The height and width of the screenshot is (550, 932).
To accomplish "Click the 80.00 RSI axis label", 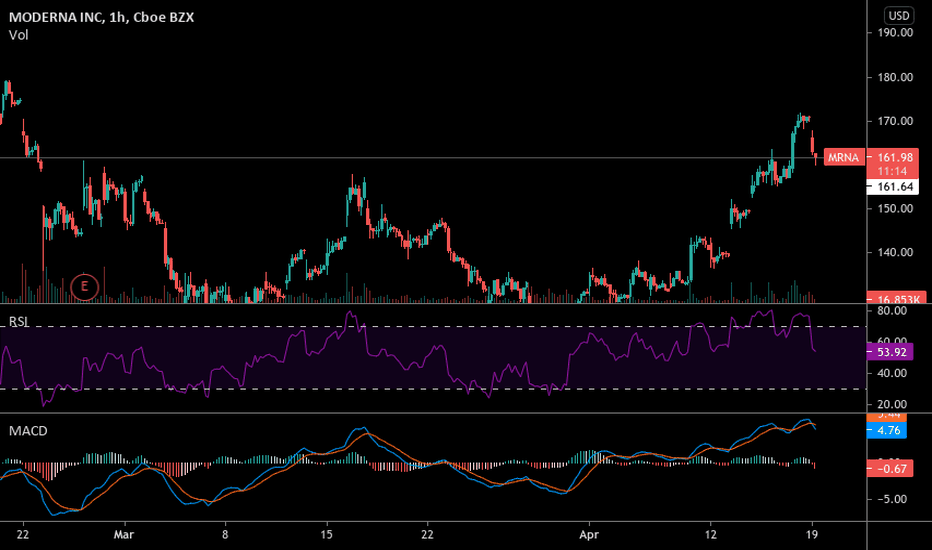I will 892,311.
